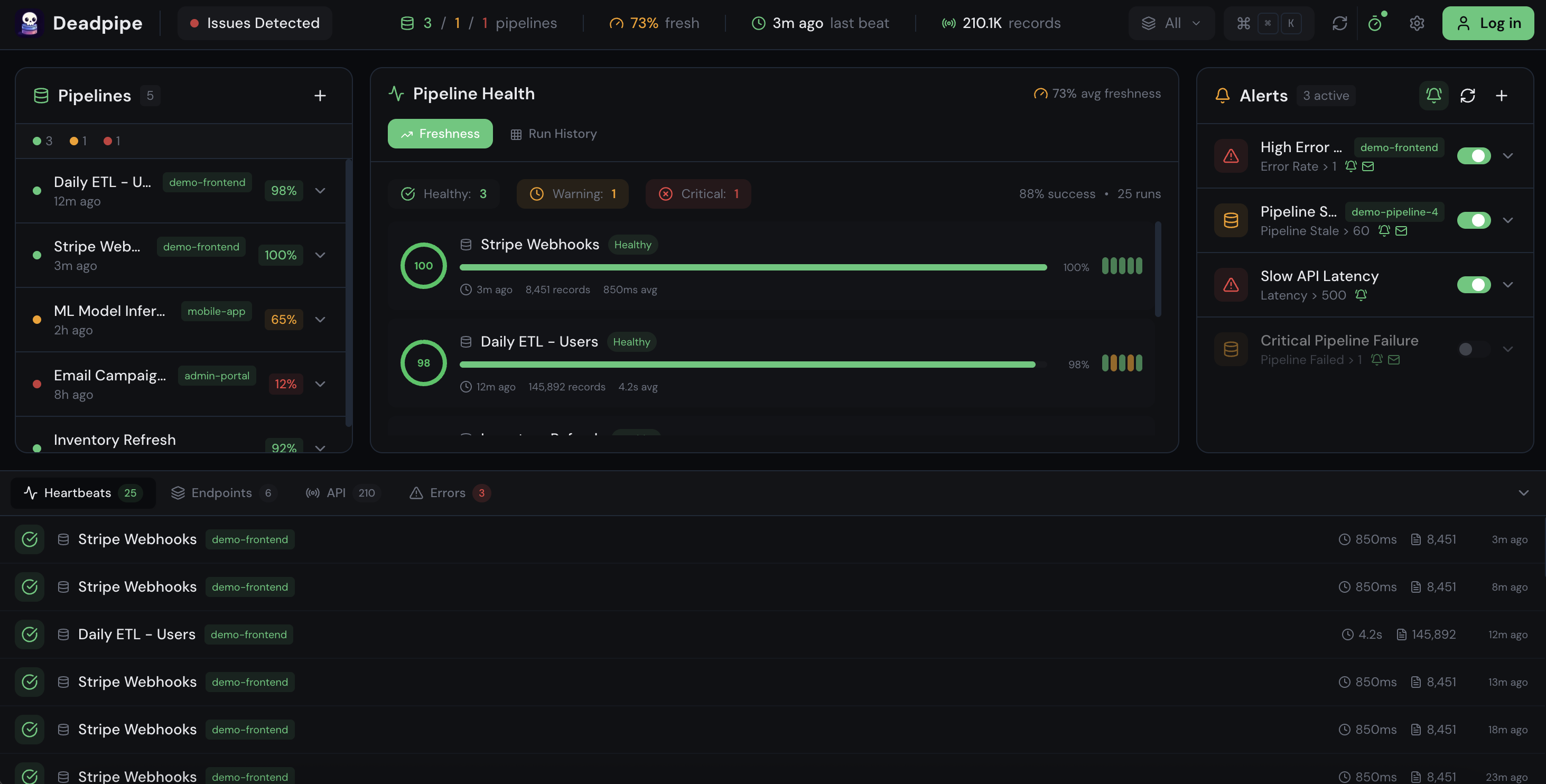Expand the Pipeline Stale alert details
The height and width of the screenshot is (784, 1546).
click(1509, 220)
